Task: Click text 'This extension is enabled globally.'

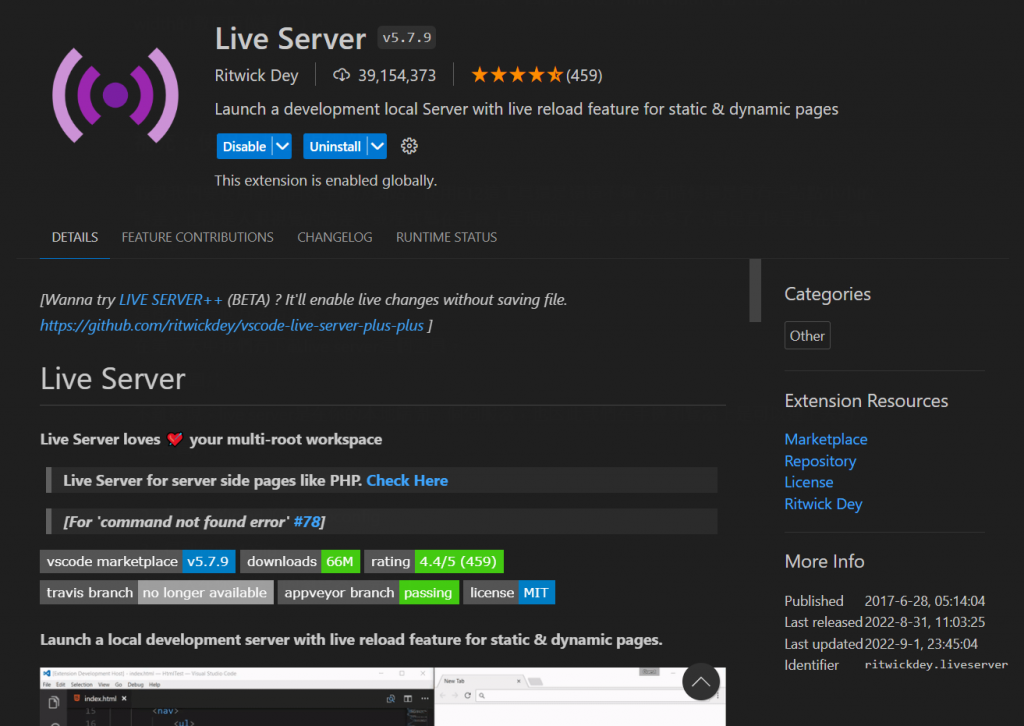Action: coord(326,181)
